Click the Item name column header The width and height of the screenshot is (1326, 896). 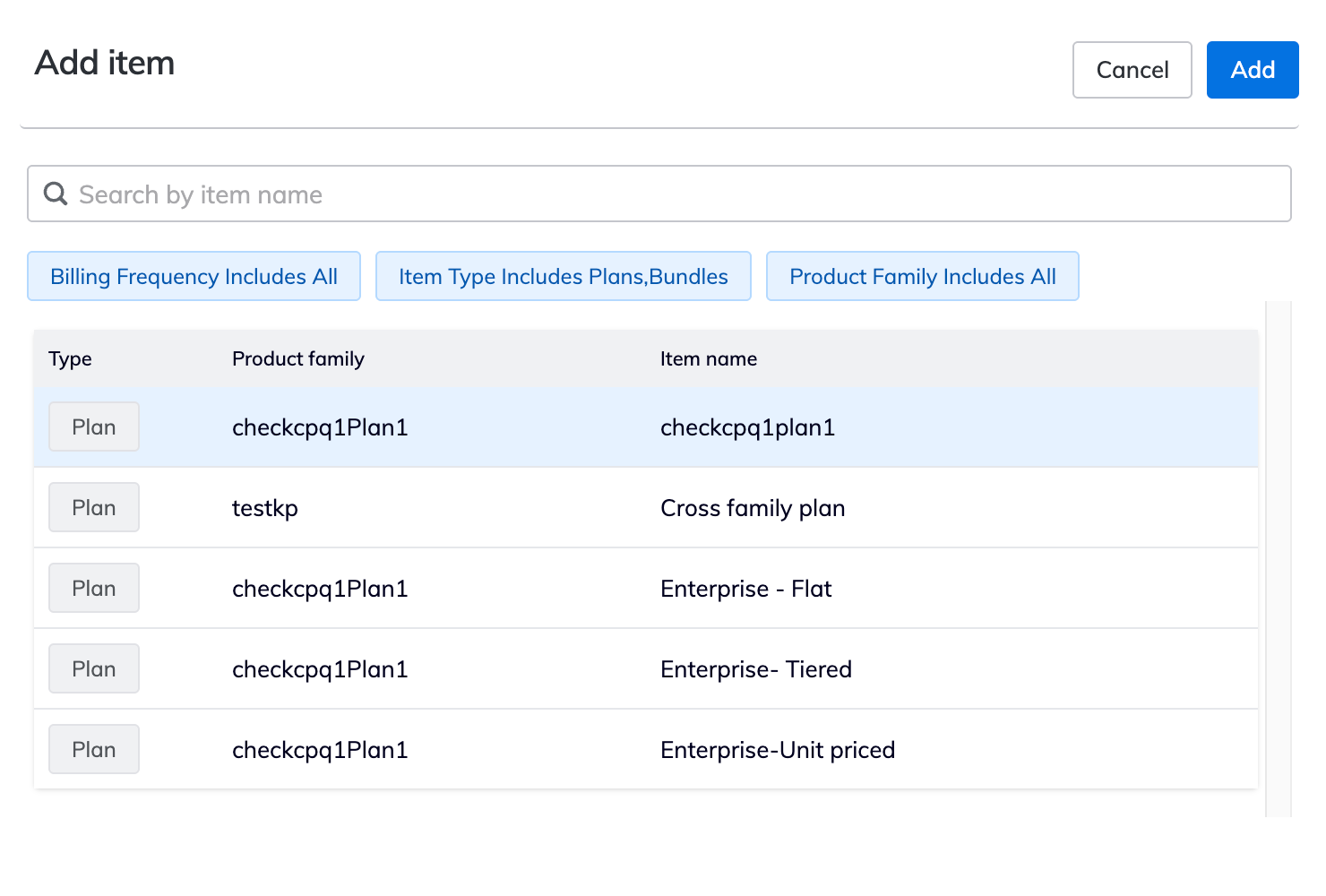click(x=708, y=359)
